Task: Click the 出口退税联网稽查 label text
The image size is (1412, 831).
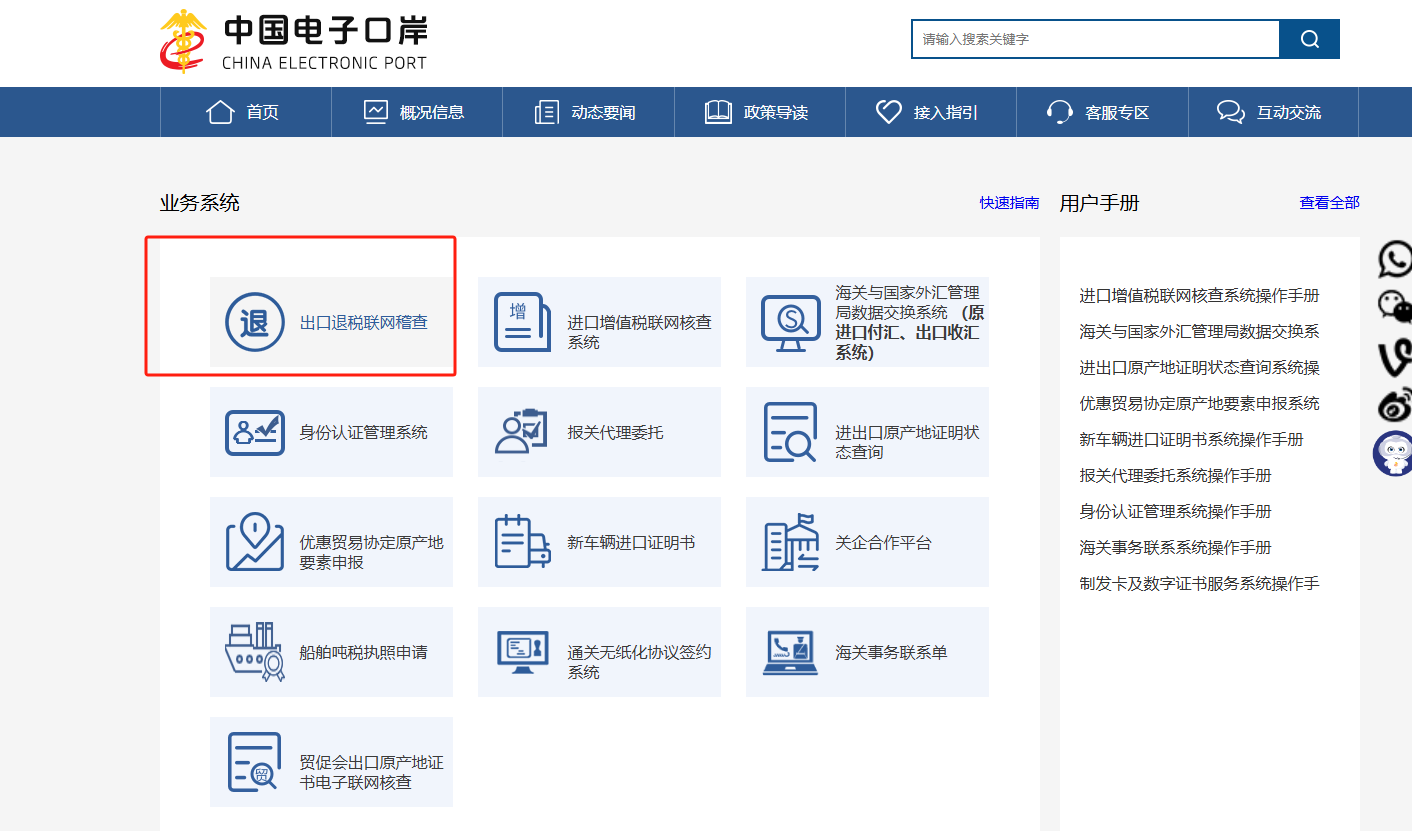Action: click(364, 322)
